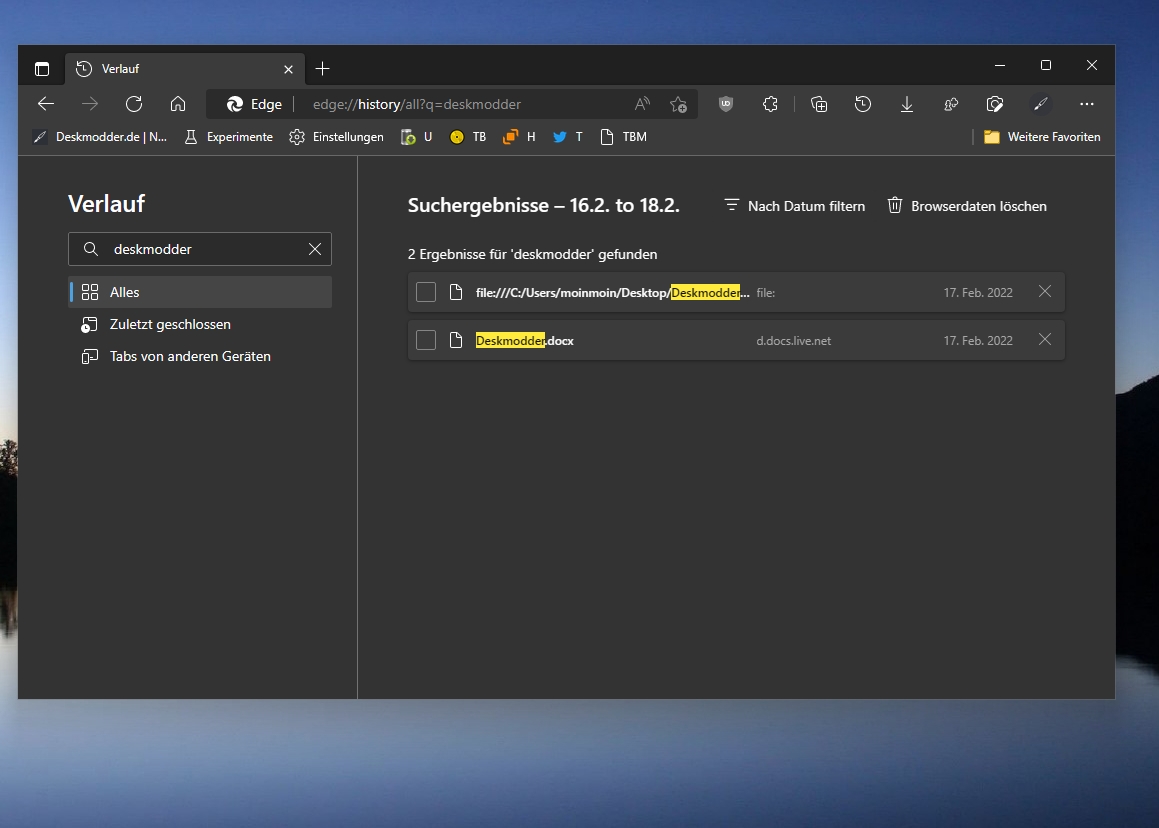The width and height of the screenshot is (1159, 828).
Task: Open a new tab with plus button
Action: [322, 69]
